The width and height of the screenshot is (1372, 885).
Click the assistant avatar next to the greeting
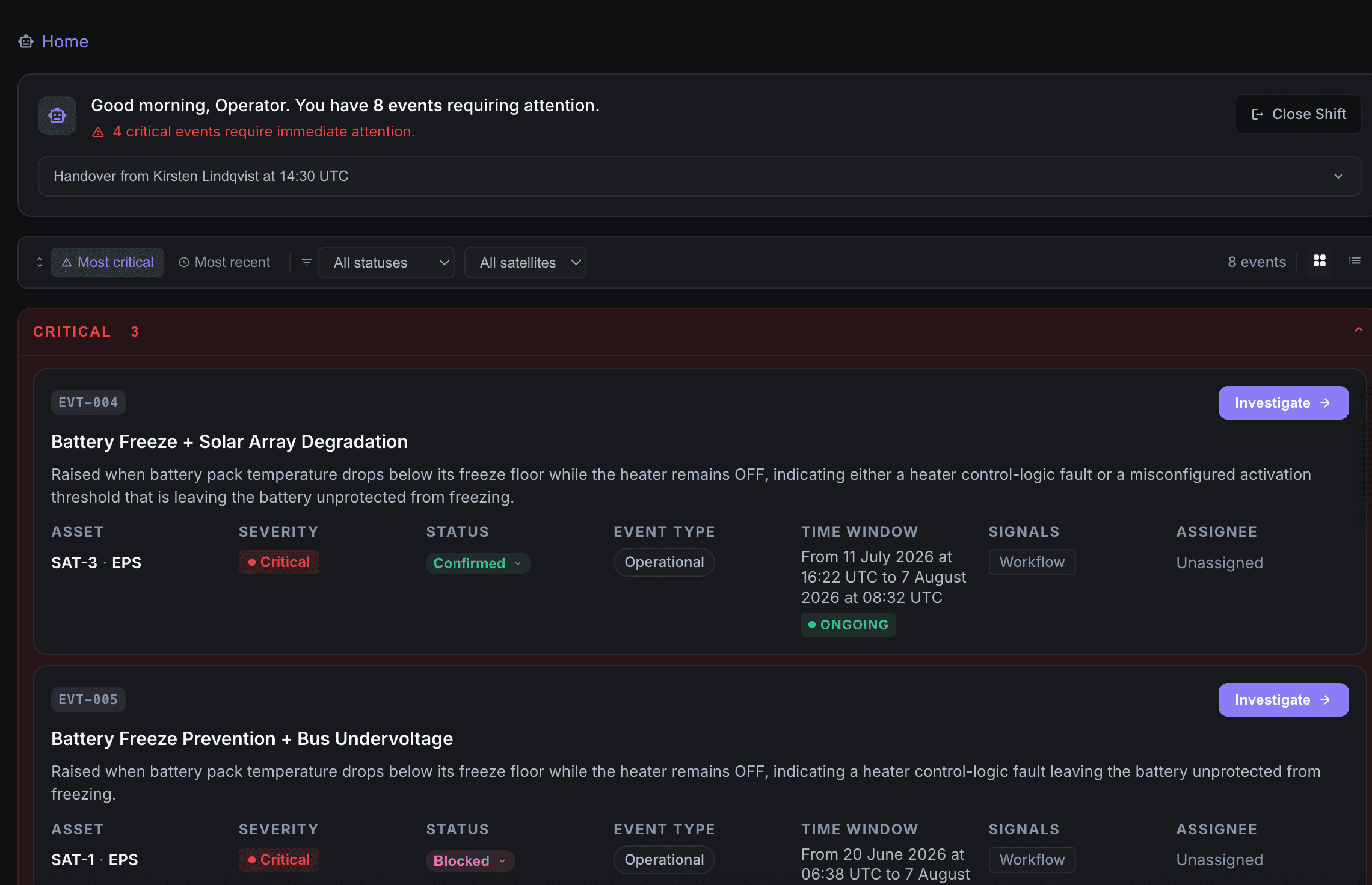[x=57, y=115]
